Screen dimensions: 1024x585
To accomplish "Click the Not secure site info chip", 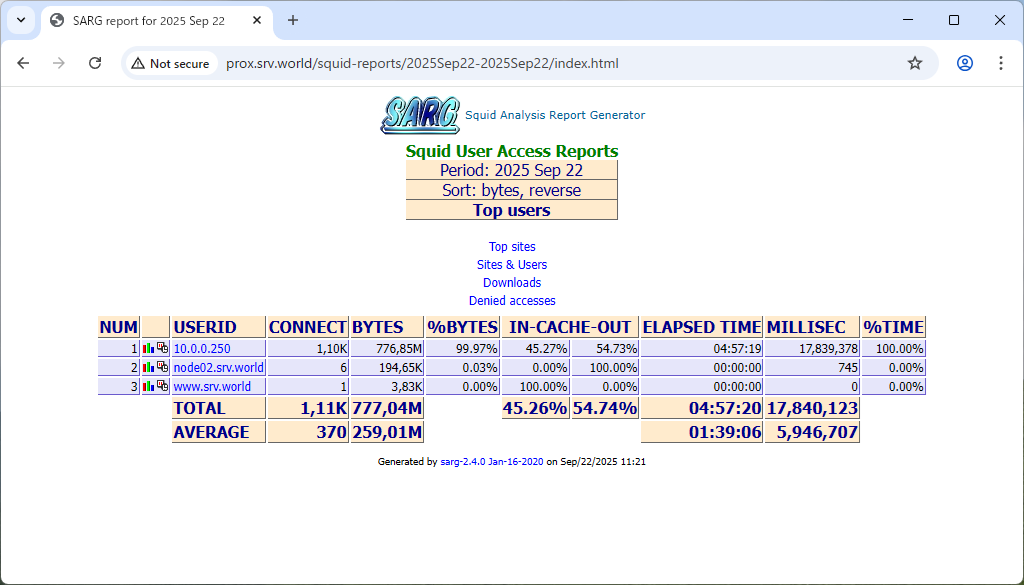I will click(x=170, y=63).
